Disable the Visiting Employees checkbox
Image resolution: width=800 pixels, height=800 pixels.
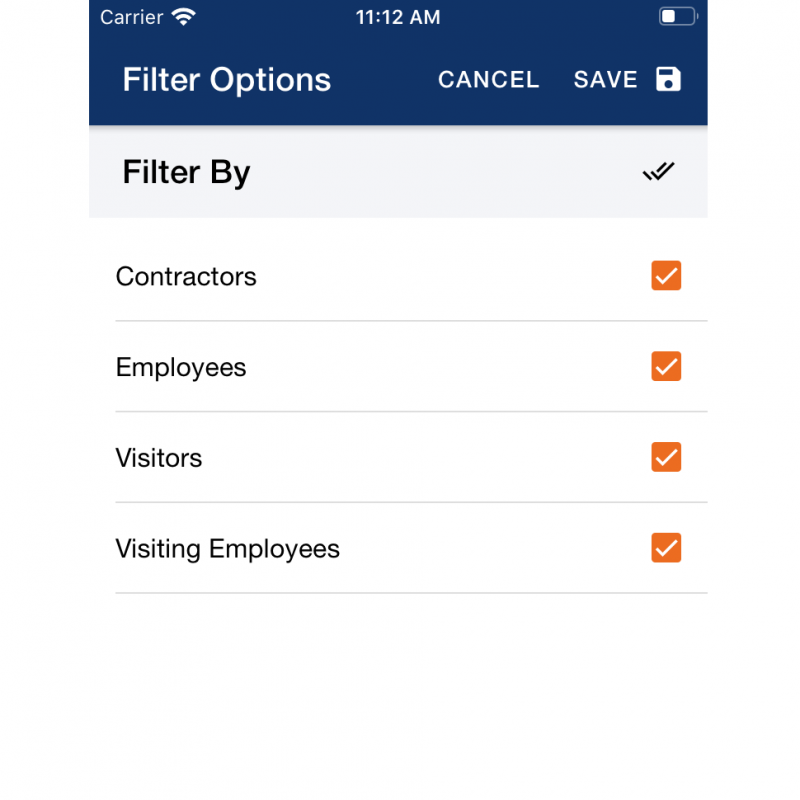tap(666, 548)
